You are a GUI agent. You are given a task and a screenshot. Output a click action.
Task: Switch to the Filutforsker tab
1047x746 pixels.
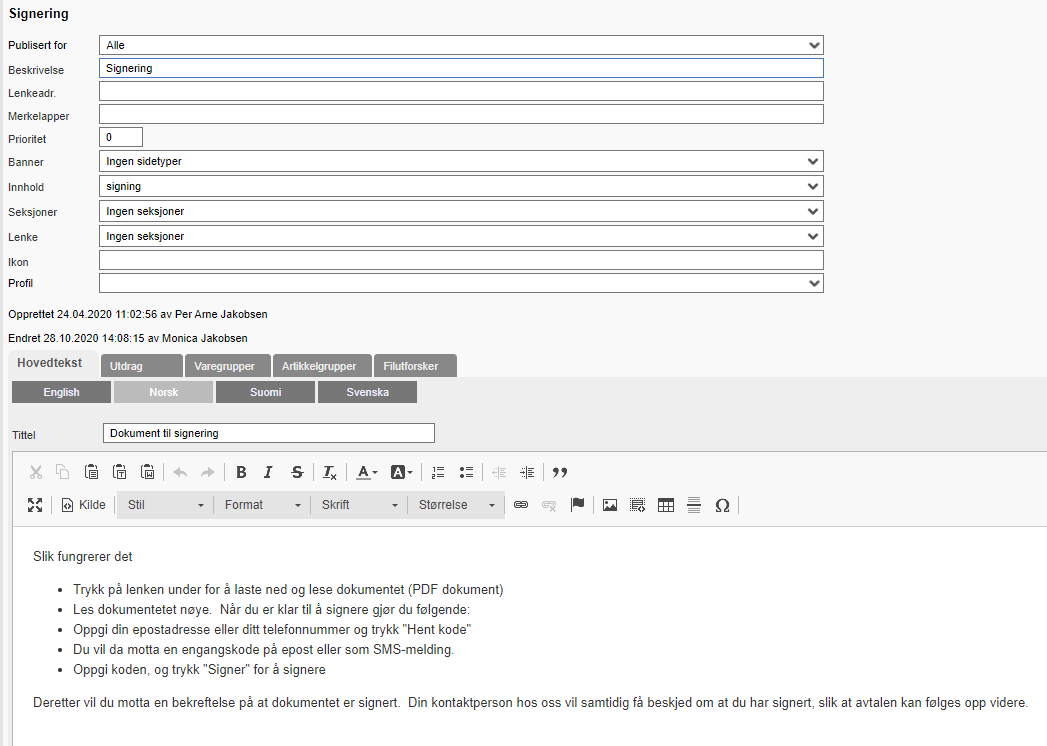[415, 366]
